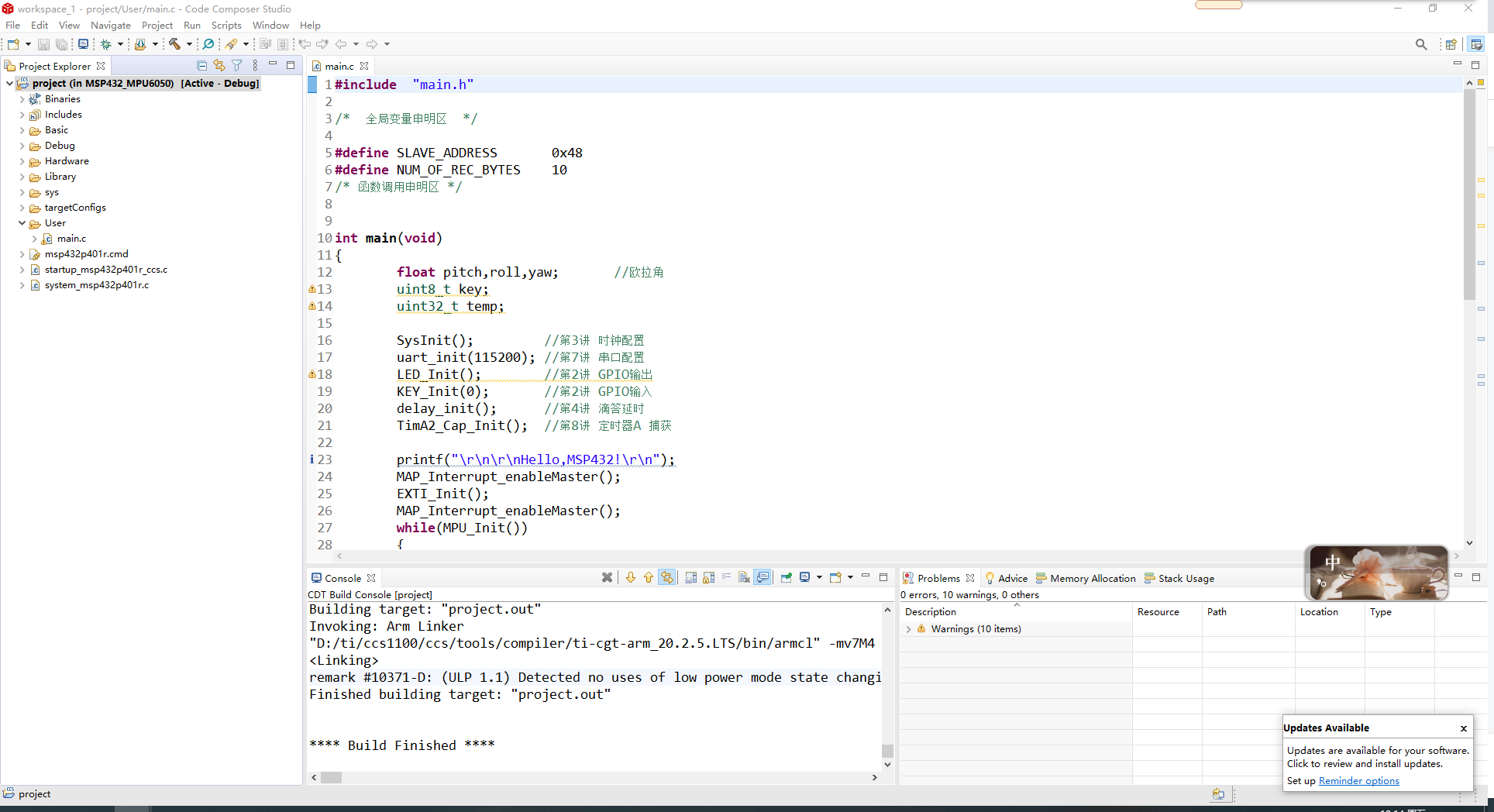1494x812 pixels.
Task: Toggle word wrap icon in Console toolbar
Action: (x=726, y=577)
